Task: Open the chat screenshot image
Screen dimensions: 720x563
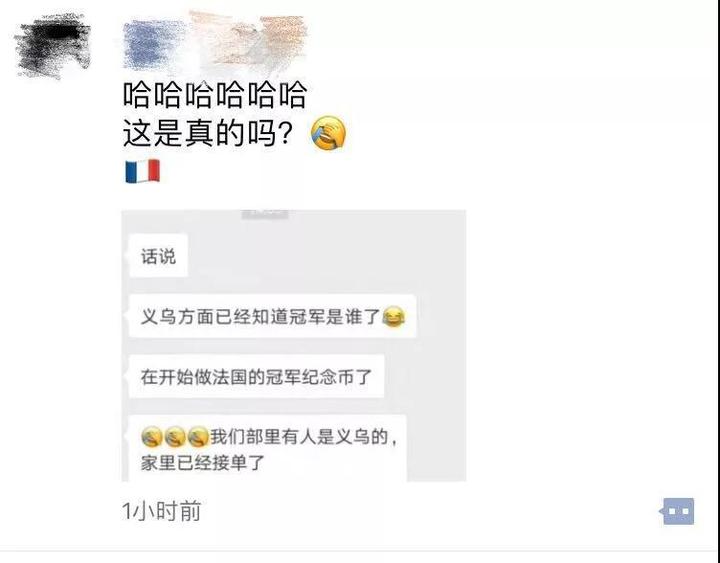Action: pyautogui.click(x=294, y=345)
